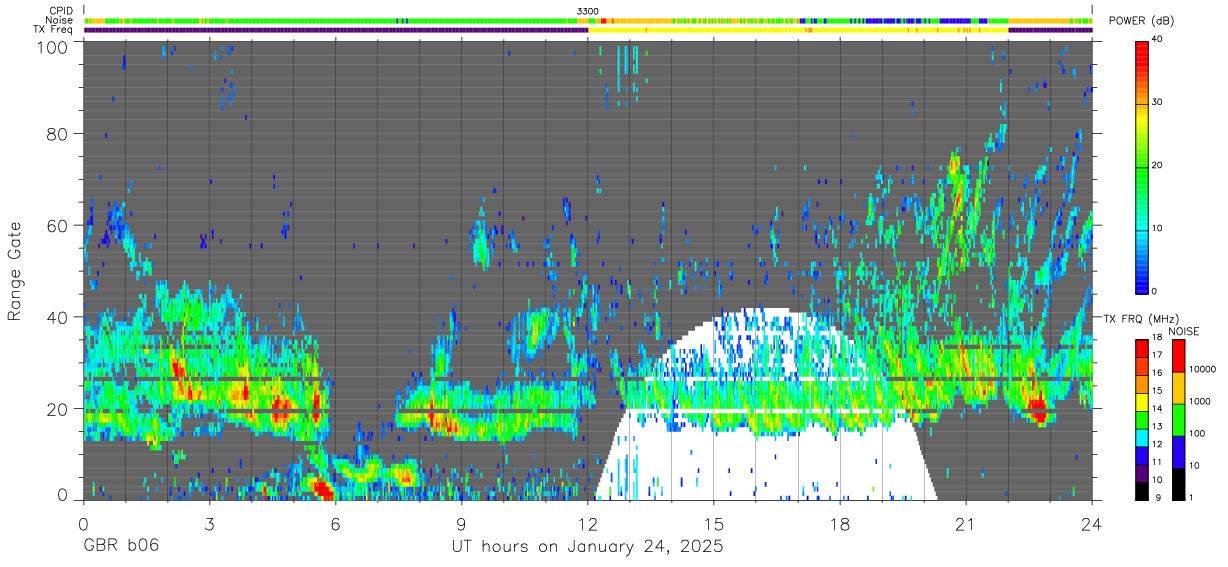Click the TX frequency value 14
This screenshot has width=1228, height=567.
click(1158, 409)
